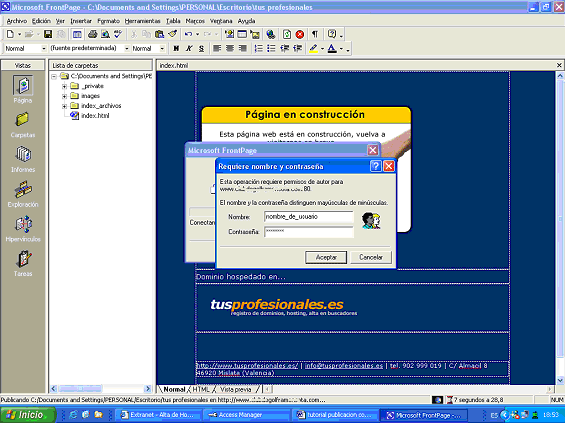Open the Archivo menu

[17, 21]
